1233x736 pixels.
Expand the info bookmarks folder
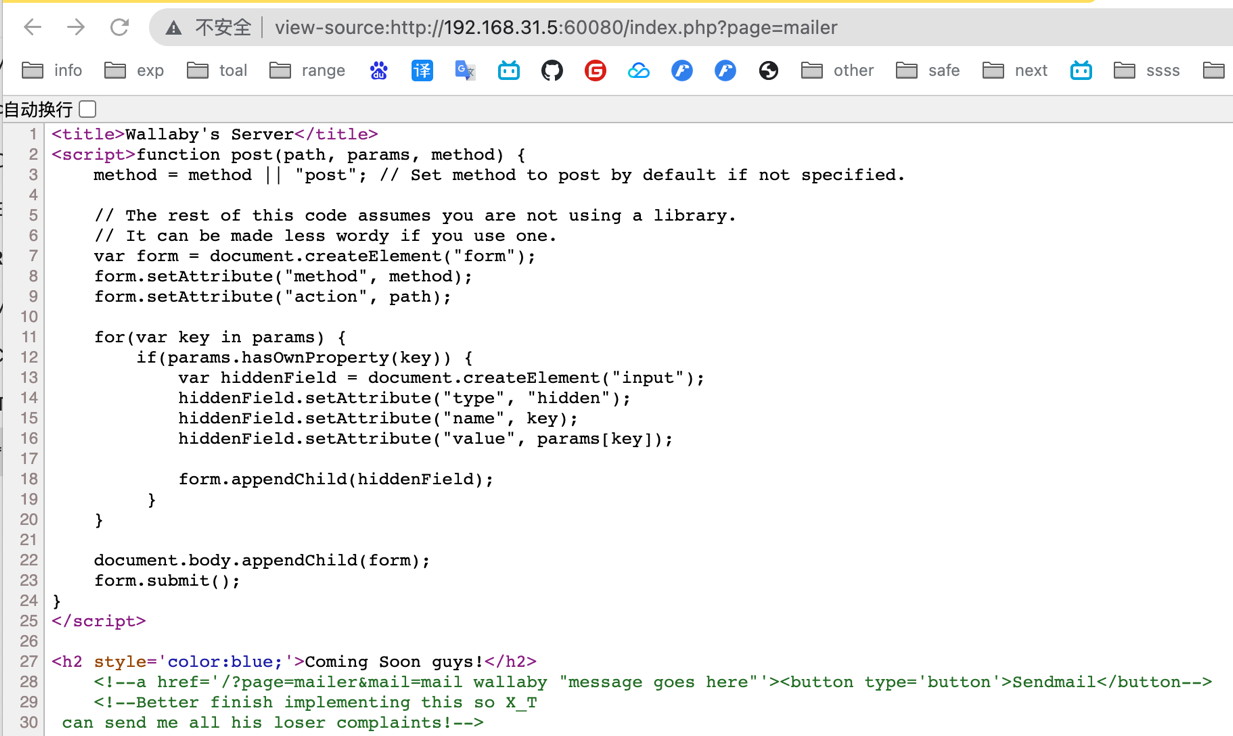coord(53,70)
